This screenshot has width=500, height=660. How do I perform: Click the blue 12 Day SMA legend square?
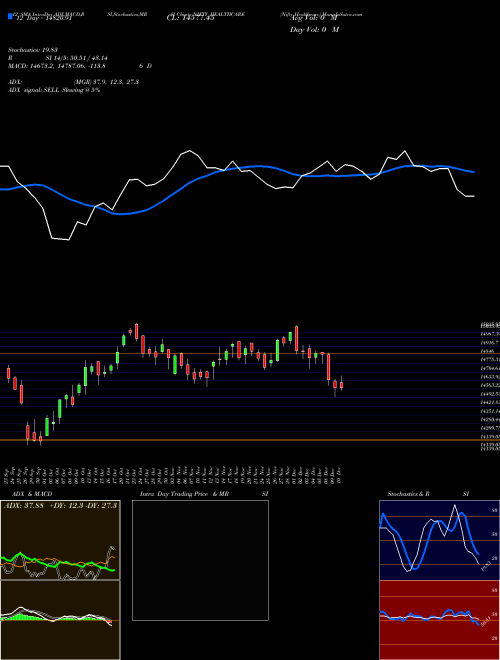10,16
